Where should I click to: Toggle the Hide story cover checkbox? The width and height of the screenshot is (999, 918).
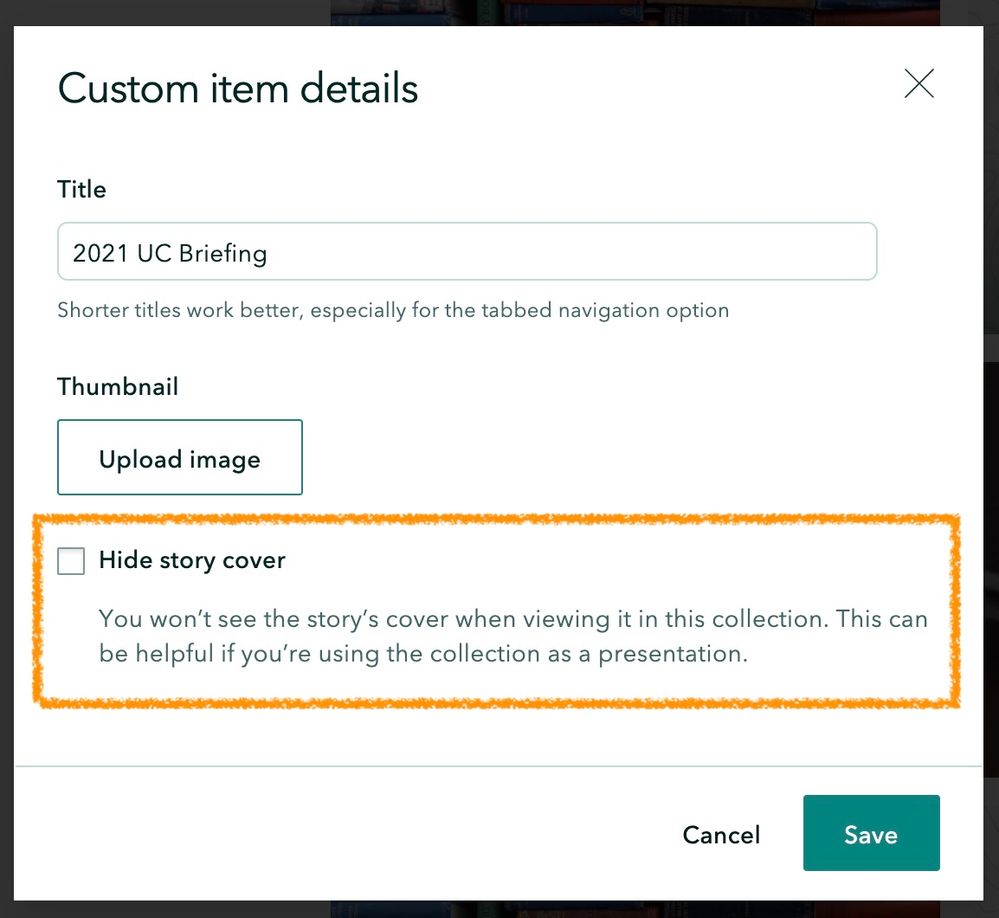(71, 561)
